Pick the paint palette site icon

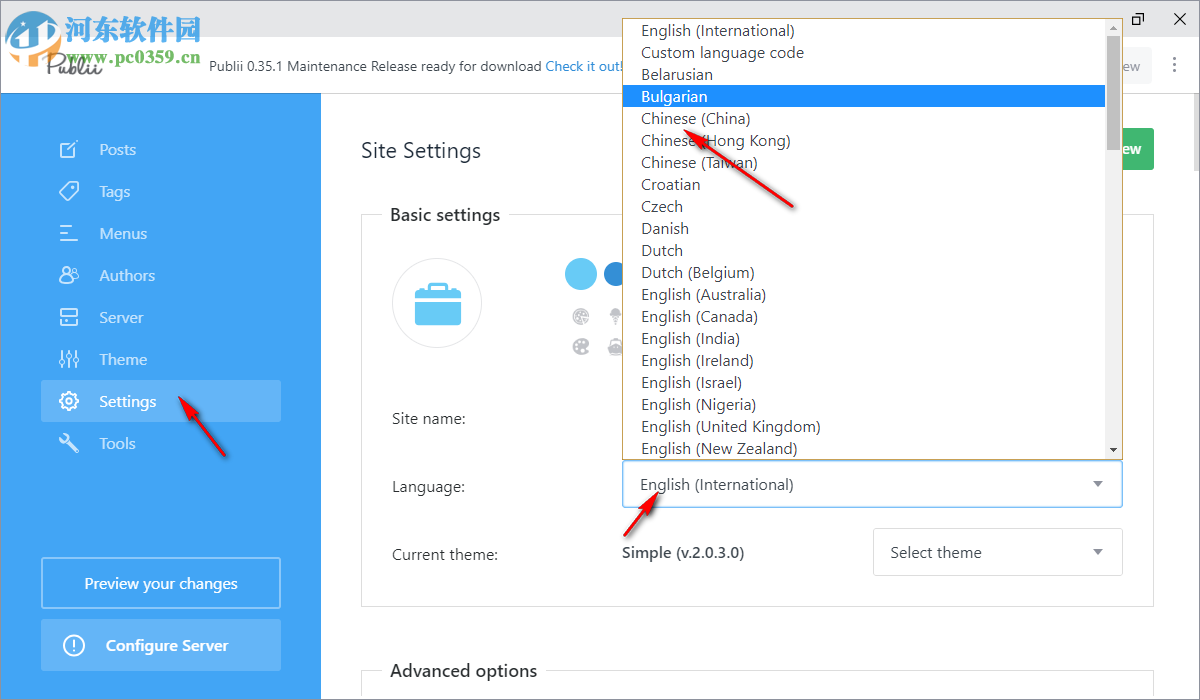click(x=581, y=347)
